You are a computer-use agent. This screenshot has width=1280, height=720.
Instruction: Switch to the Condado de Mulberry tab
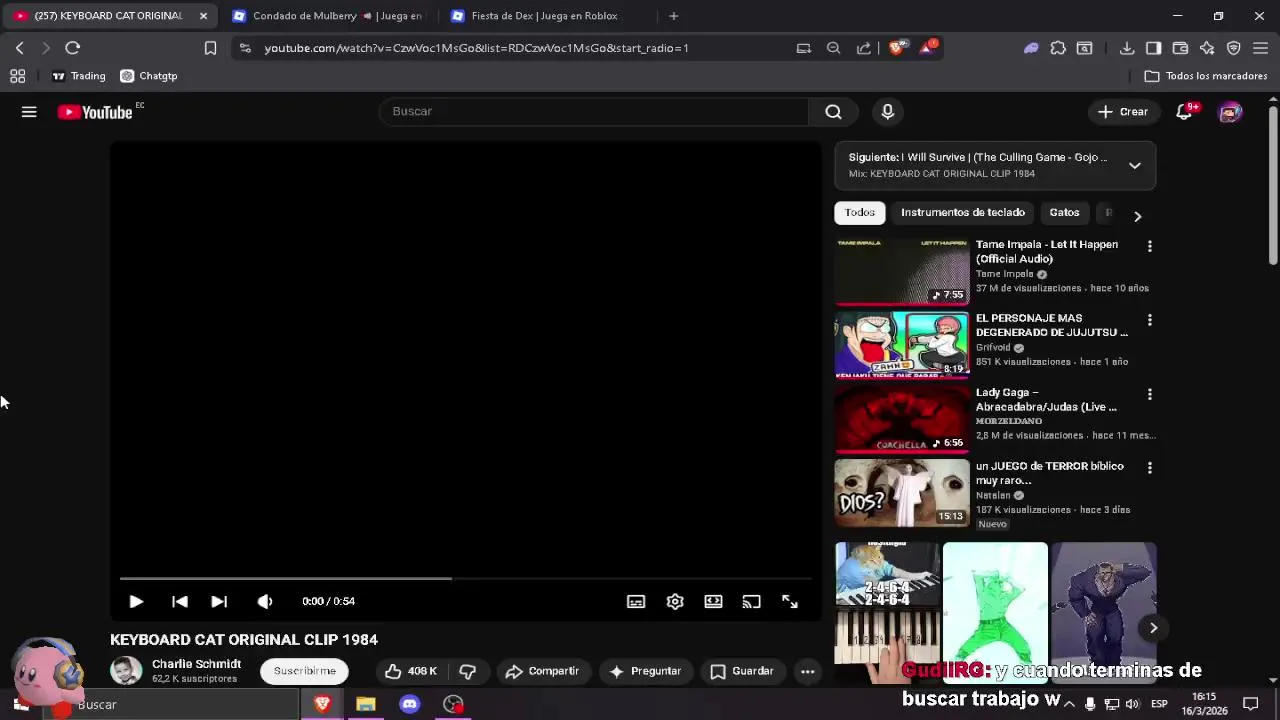(327, 16)
